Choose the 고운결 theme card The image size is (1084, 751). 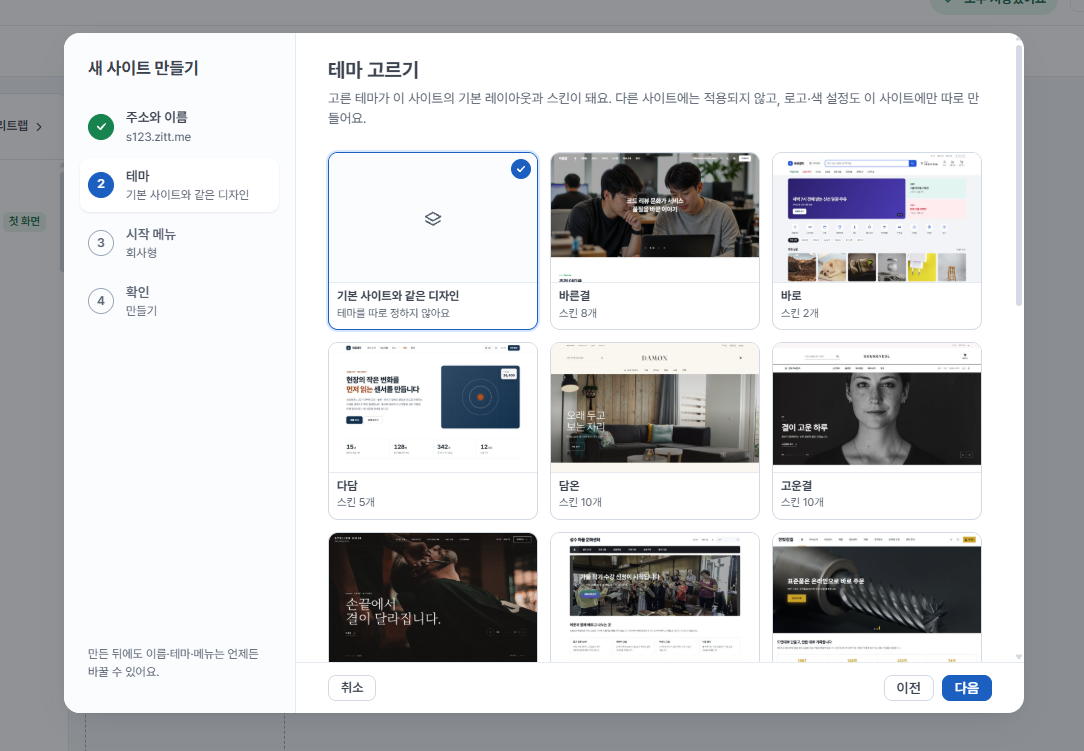click(x=877, y=431)
